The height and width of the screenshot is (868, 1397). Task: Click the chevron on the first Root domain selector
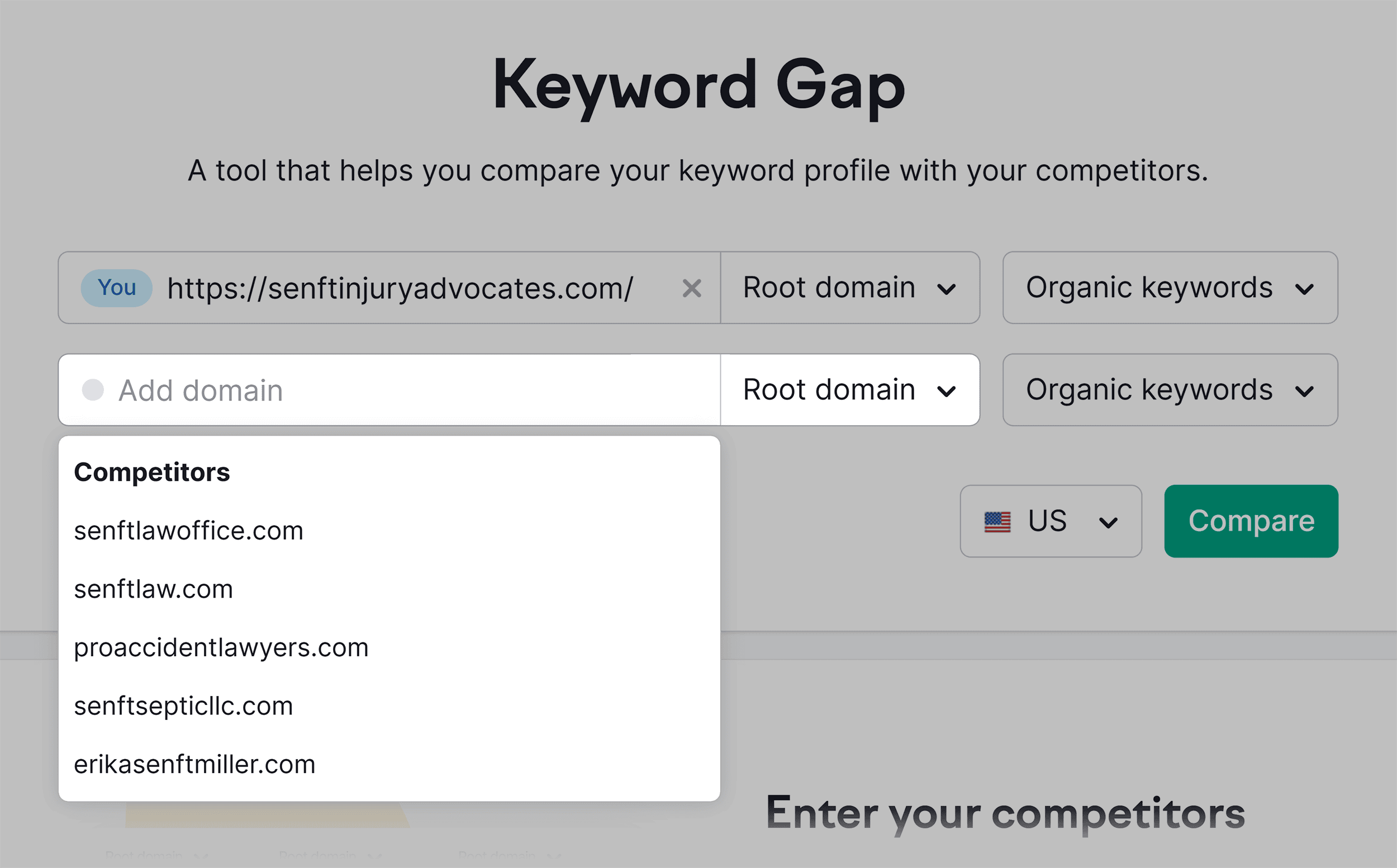pyautogui.click(x=948, y=288)
